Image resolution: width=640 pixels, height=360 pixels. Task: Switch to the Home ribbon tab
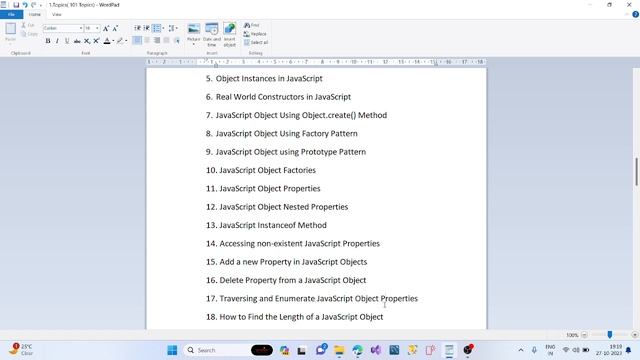click(x=35, y=14)
